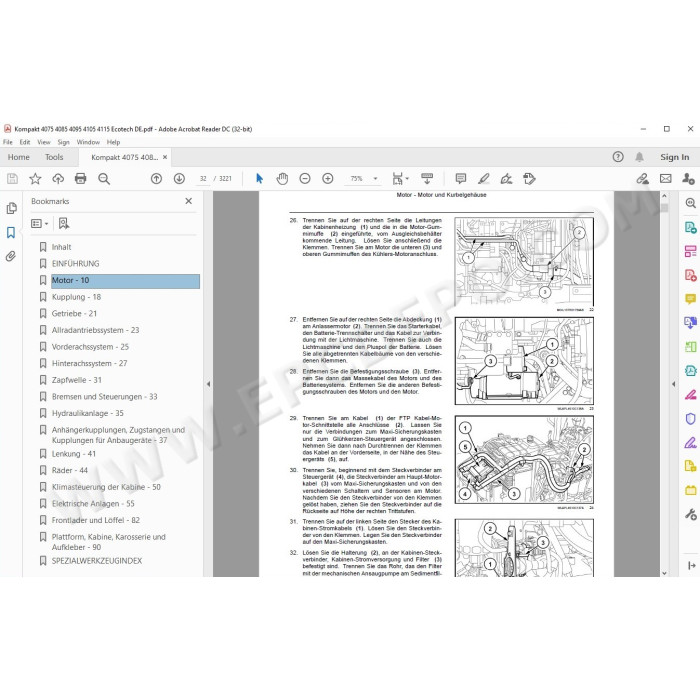Screen dimensions: 700x700
Task: Open the right pane search tool
Action: coord(691,203)
